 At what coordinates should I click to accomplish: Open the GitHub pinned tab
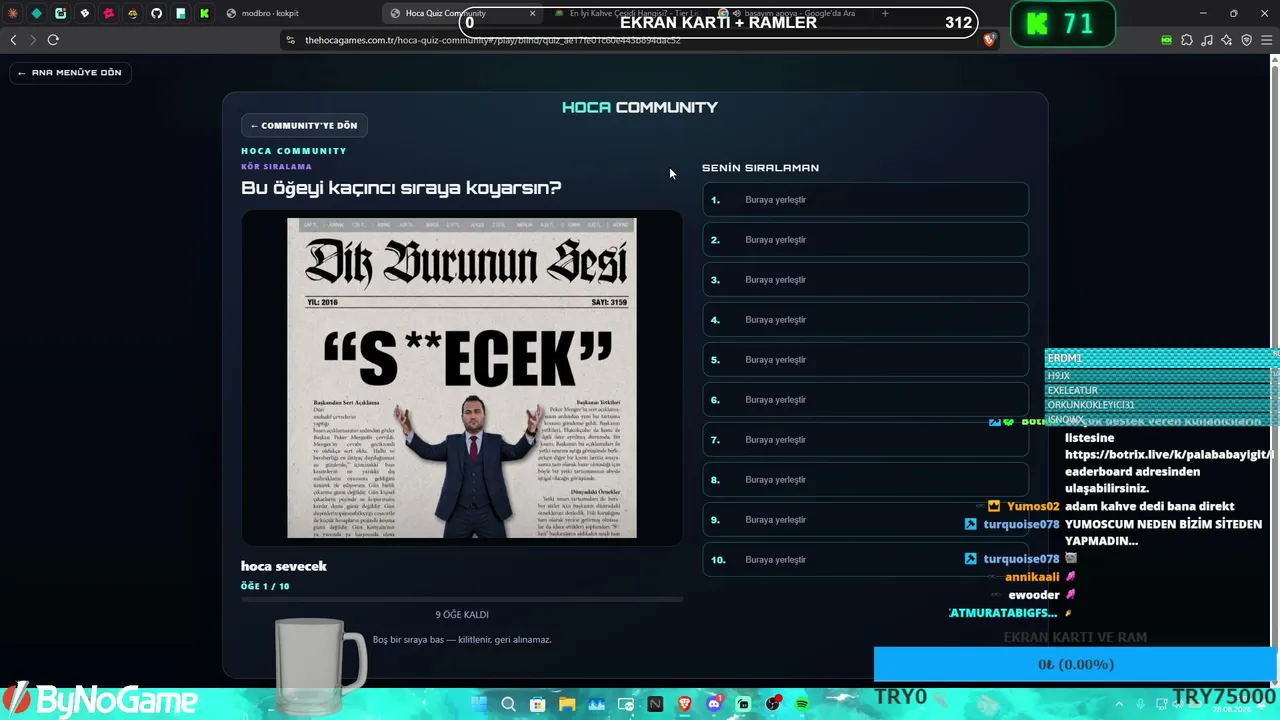tap(156, 14)
